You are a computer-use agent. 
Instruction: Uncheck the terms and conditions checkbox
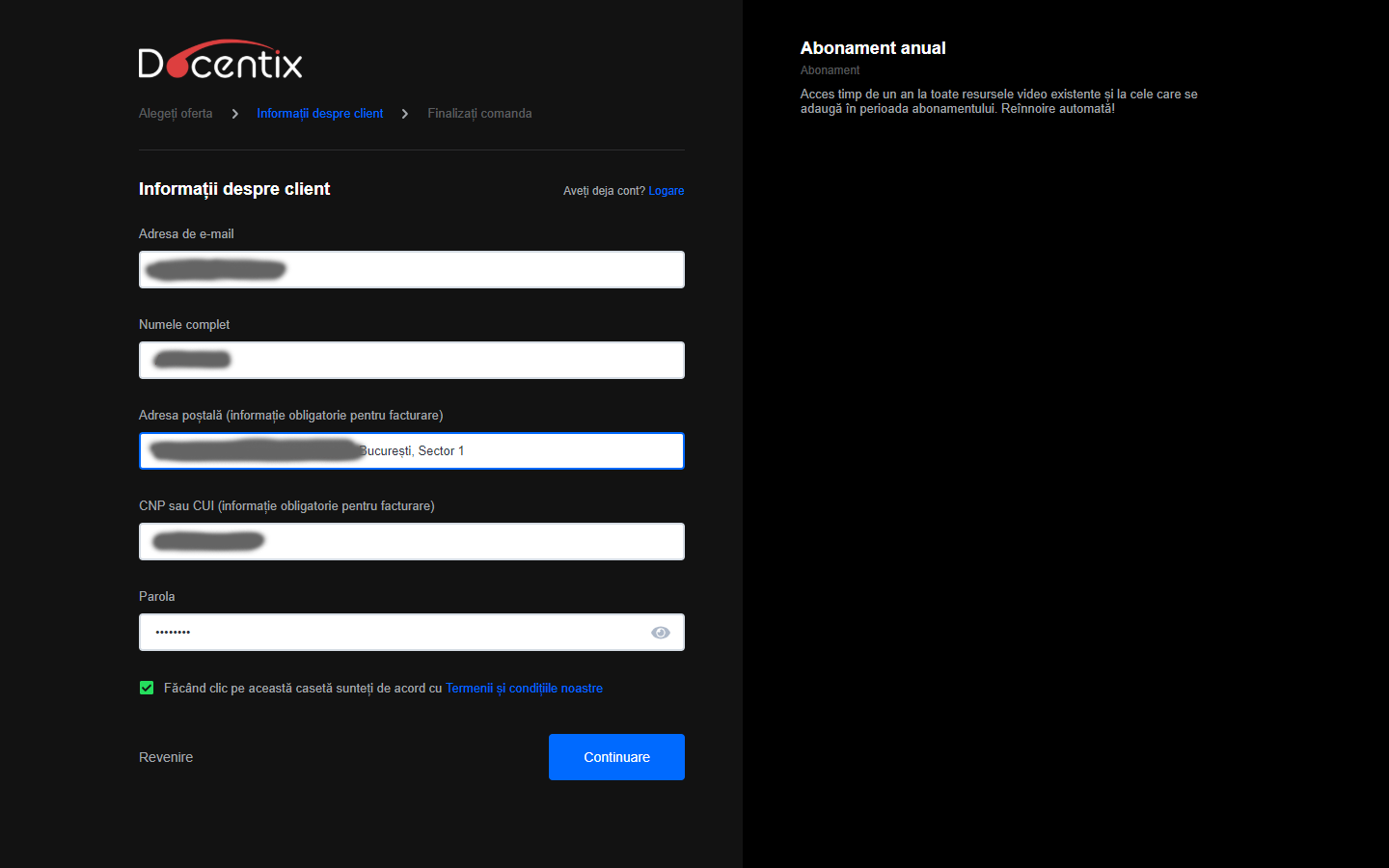click(147, 688)
